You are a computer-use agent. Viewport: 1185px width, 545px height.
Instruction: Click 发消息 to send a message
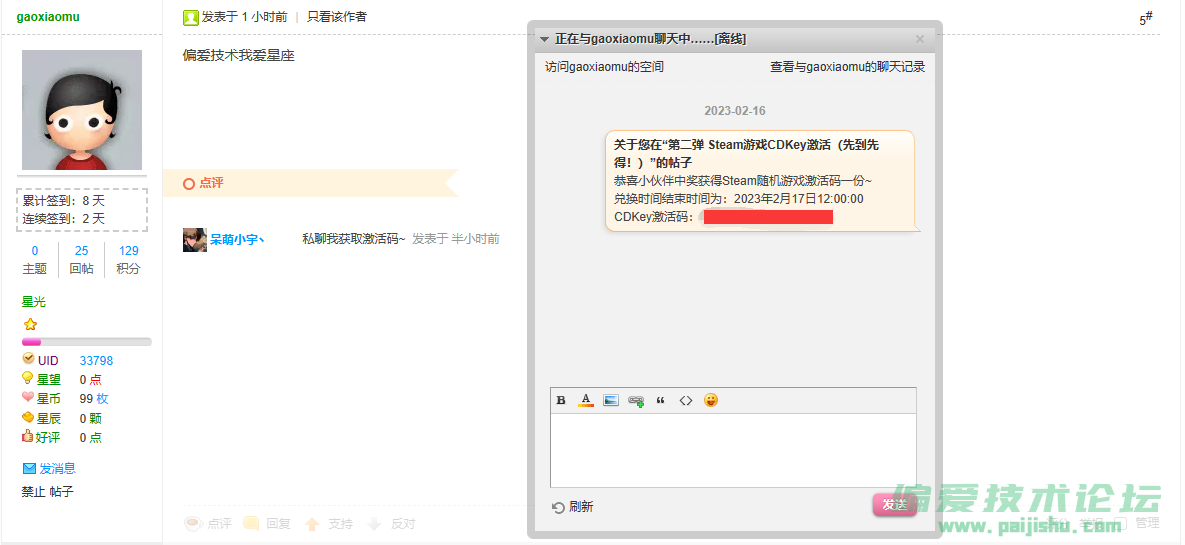[x=57, y=468]
